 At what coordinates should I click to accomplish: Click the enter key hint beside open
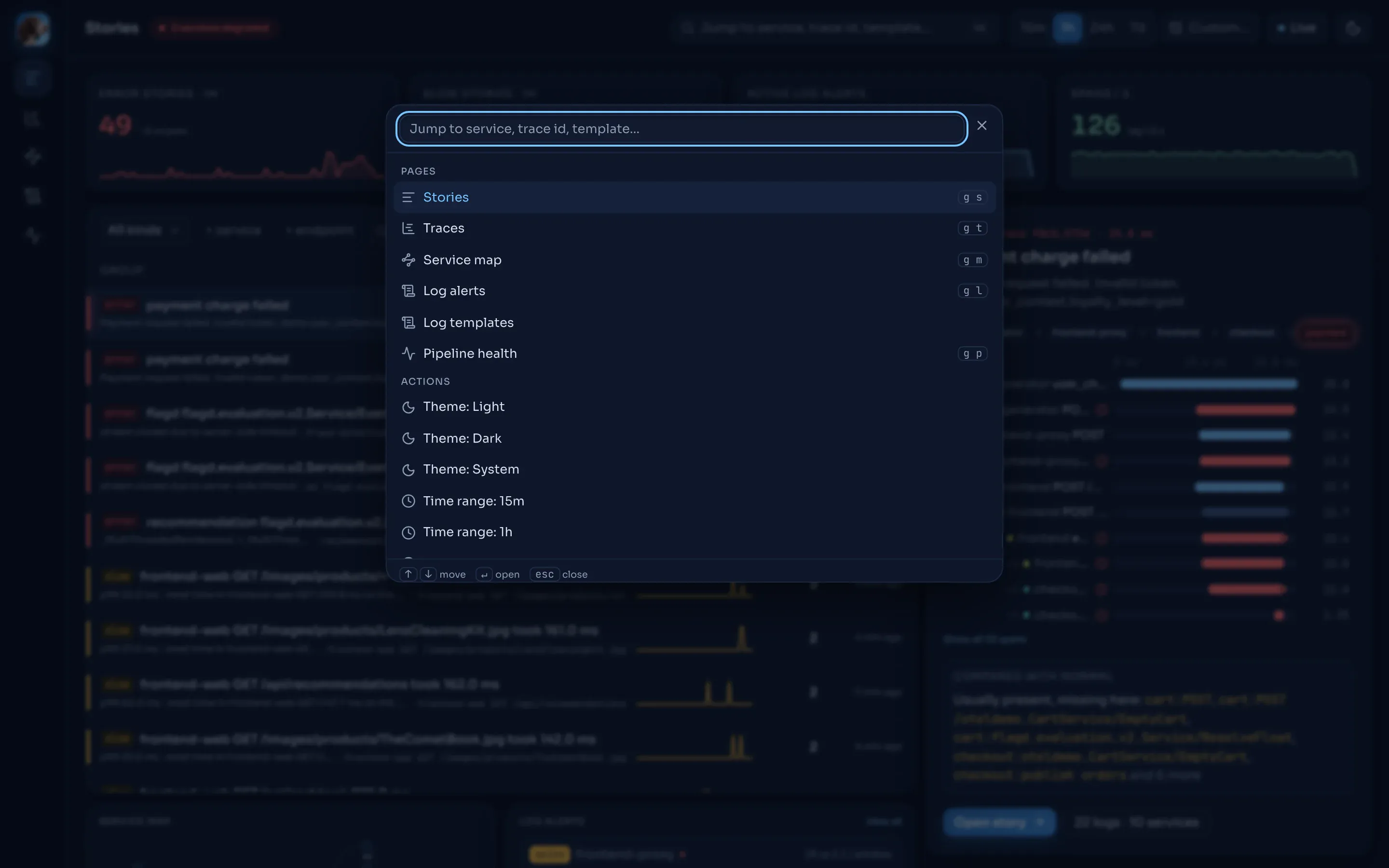pos(484,574)
